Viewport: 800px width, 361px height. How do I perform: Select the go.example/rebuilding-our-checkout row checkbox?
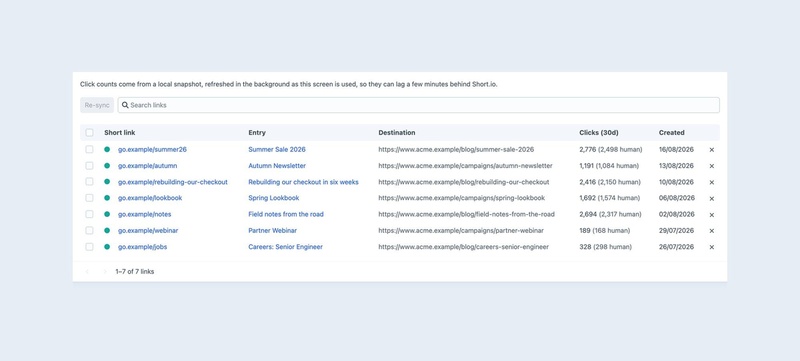pyautogui.click(x=89, y=182)
